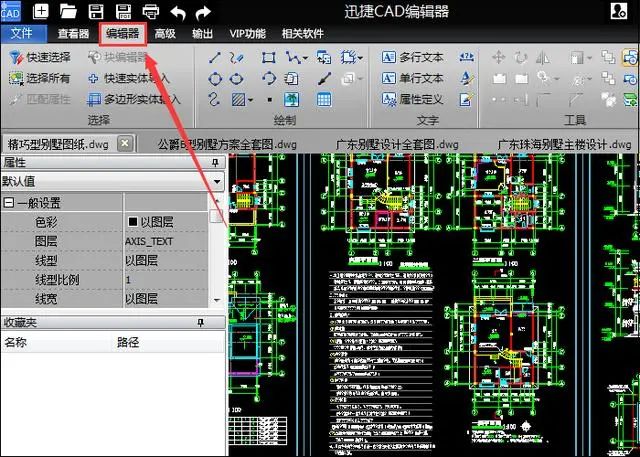The height and width of the screenshot is (457, 640).
Task: Click the Open folder icon
Action: point(69,11)
